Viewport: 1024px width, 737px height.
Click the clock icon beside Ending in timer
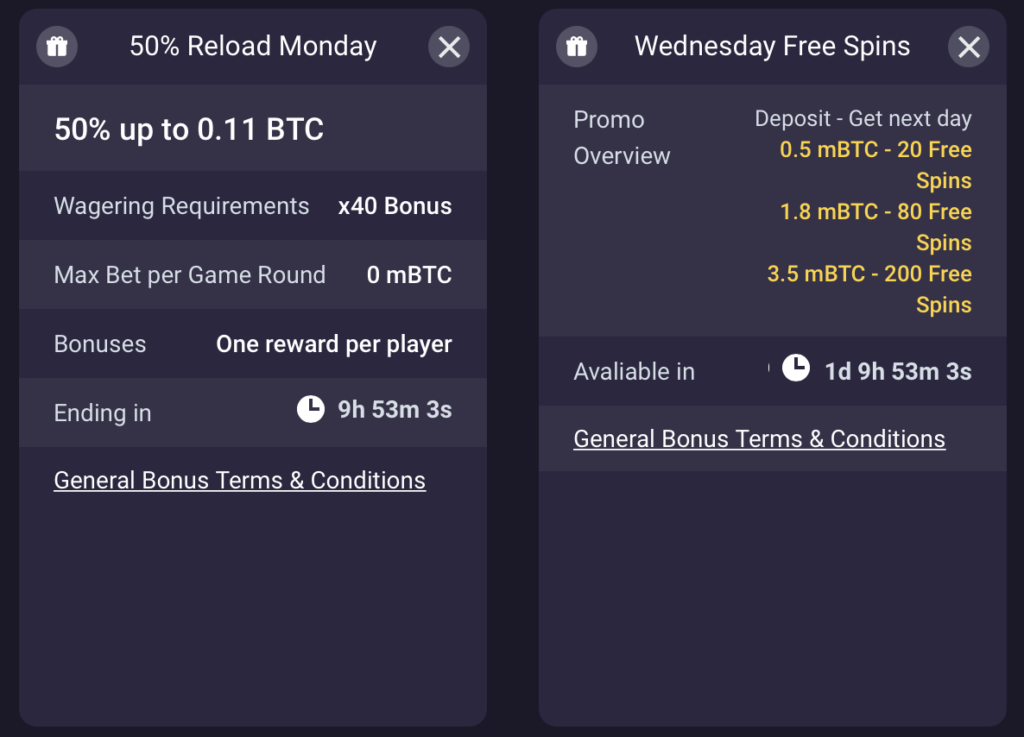pos(311,409)
